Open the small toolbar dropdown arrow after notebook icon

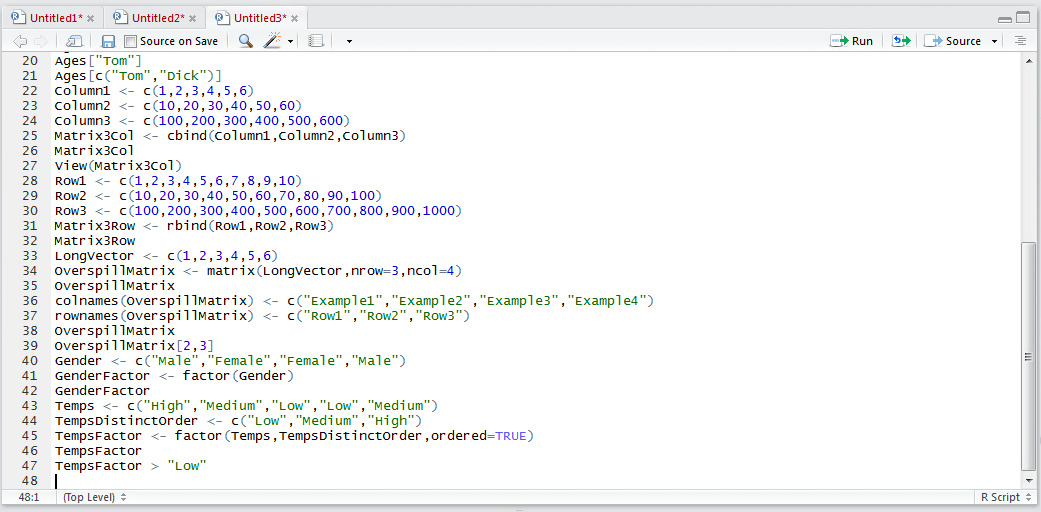coord(349,42)
